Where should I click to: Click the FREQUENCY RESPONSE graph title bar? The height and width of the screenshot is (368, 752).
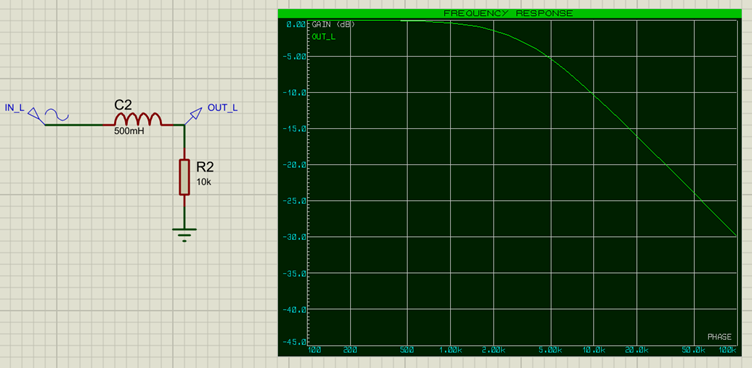click(x=508, y=13)
